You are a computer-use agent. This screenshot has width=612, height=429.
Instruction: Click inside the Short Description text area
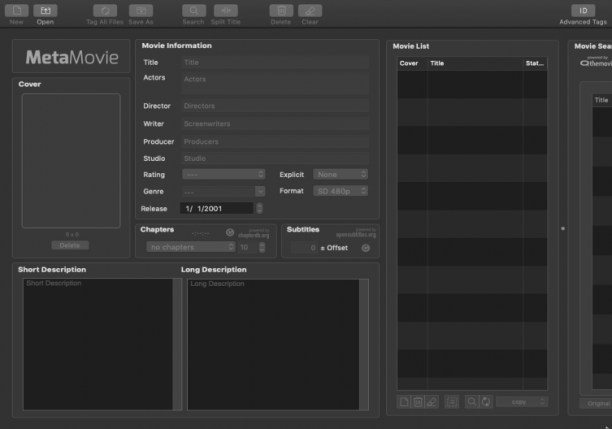(98, 344)
